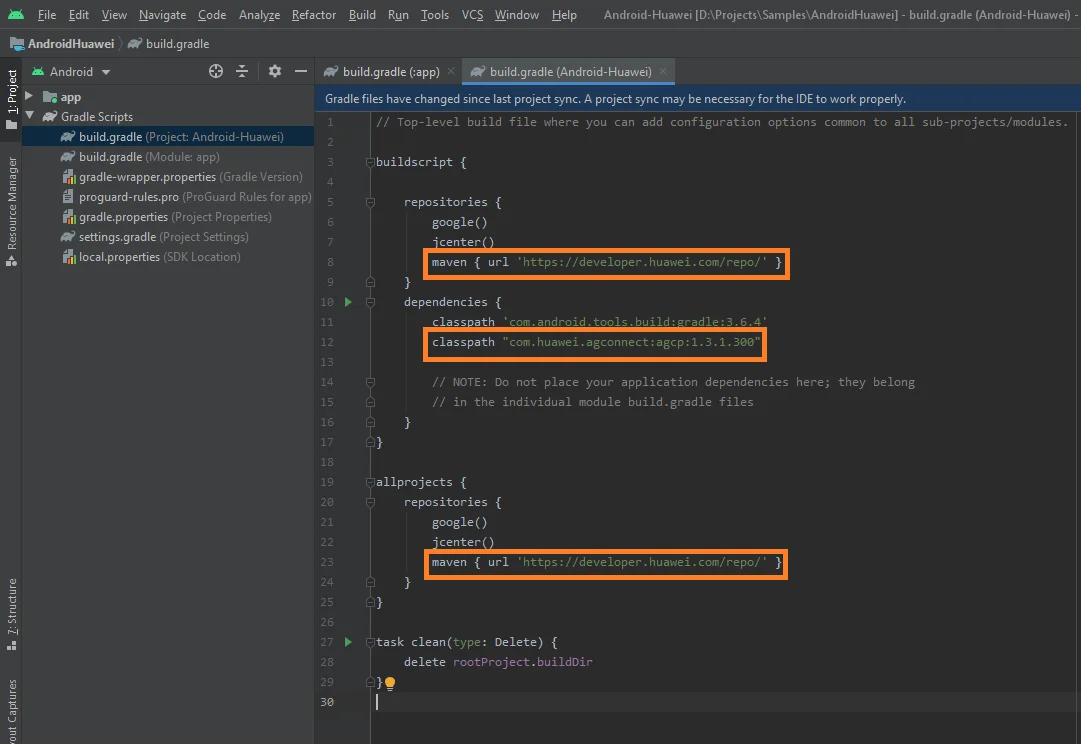Viewport: 1081px width, 744px height.
Task: Open the Refactor menu
Action: [314, 15]
